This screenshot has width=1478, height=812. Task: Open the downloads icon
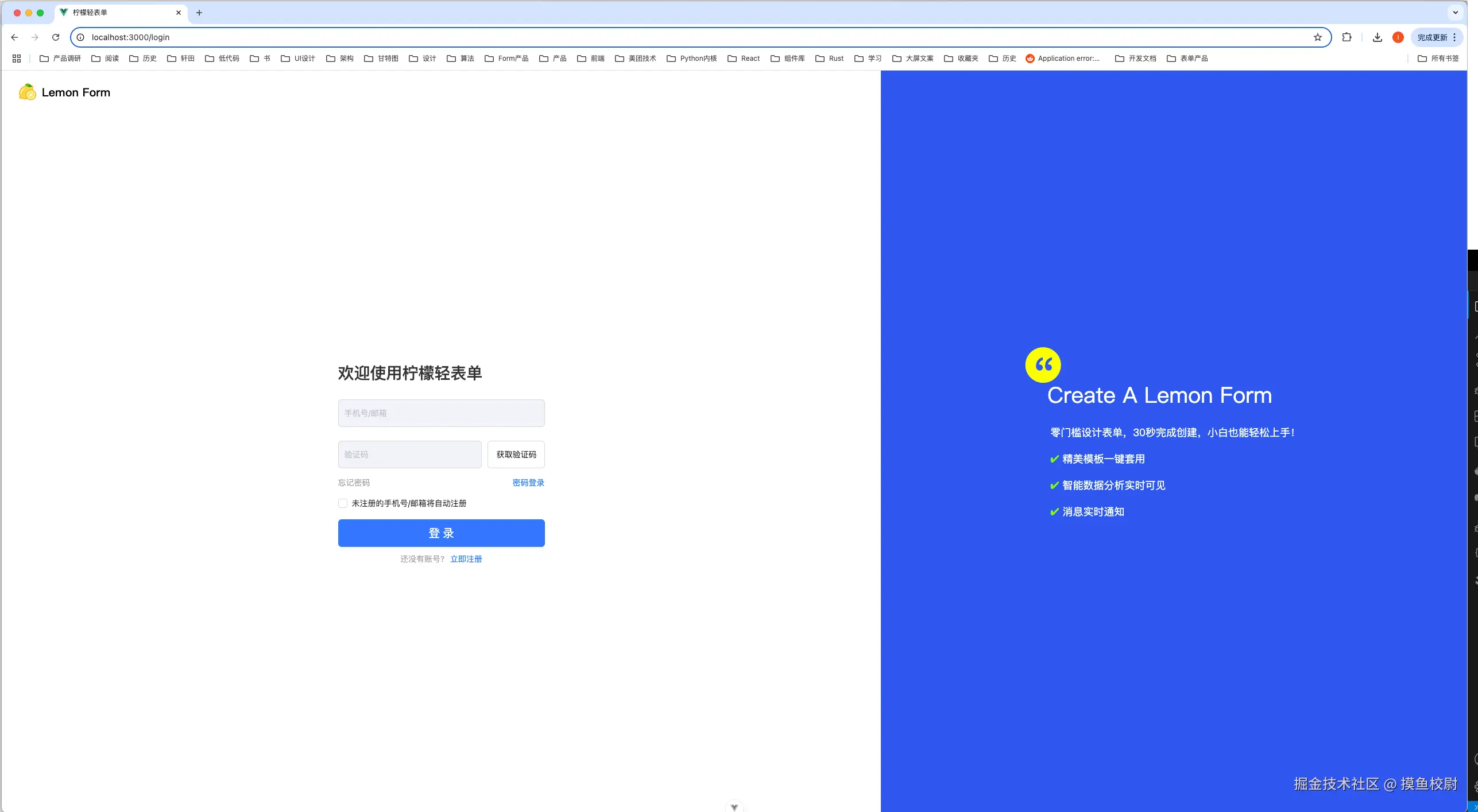click(x=1377, y=37)
